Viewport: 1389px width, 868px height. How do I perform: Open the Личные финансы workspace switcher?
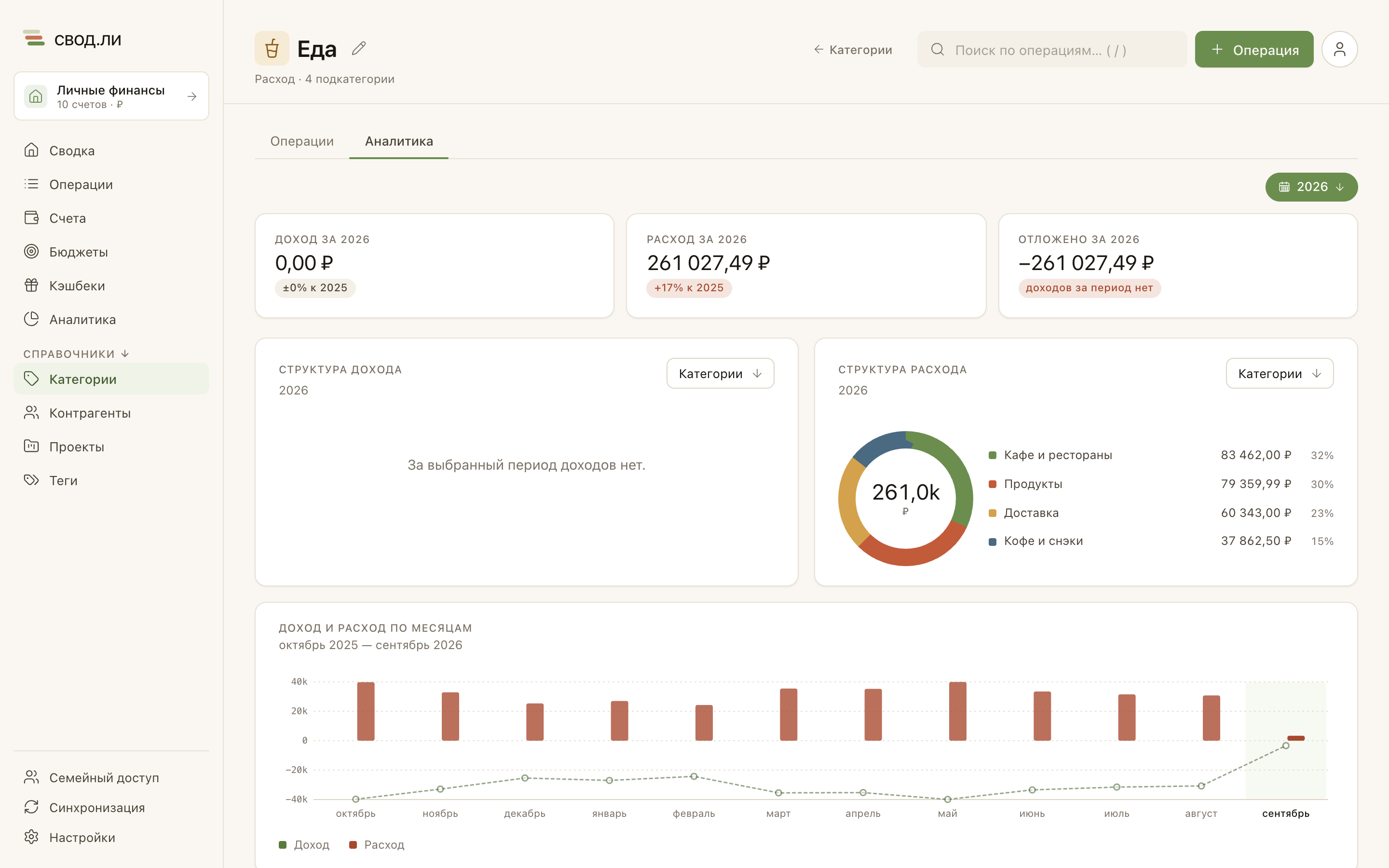111,96
